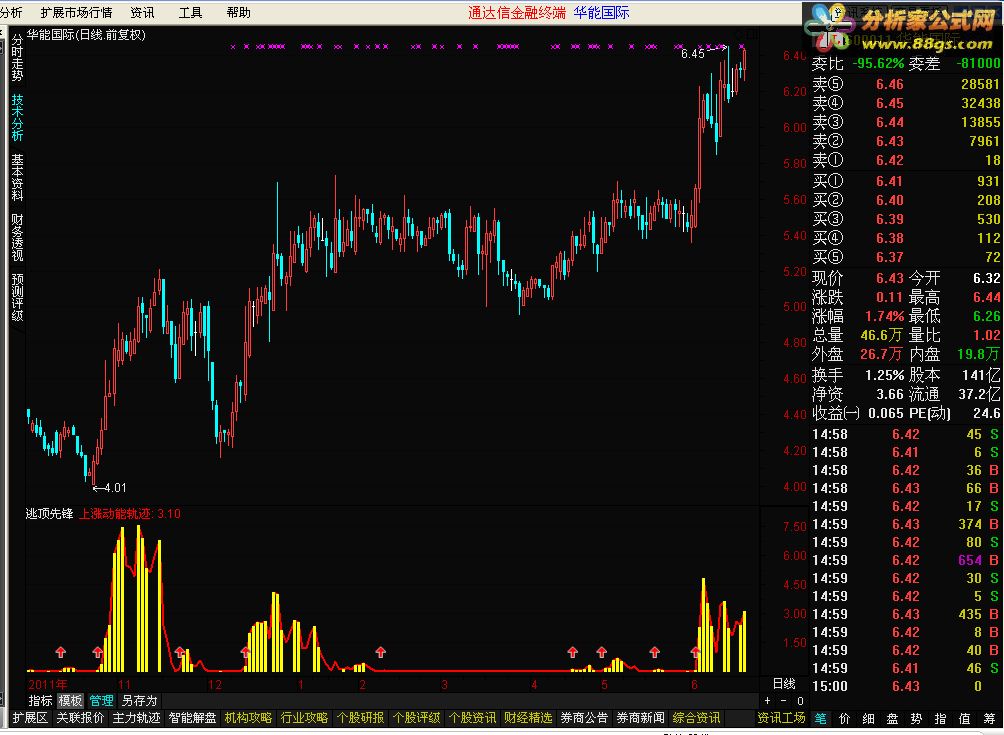This screenshot has width=1004, height=735.
Task: Click the 6.45 high price marker
Action: click(x=692, y=54)
